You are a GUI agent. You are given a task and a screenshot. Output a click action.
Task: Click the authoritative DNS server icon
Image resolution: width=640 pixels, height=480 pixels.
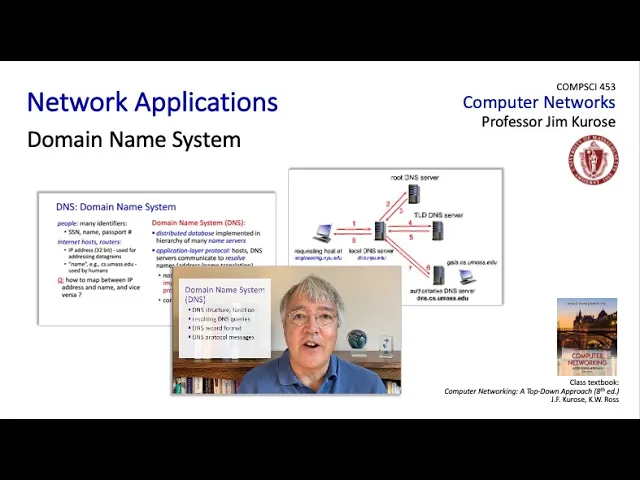(439, 275)
